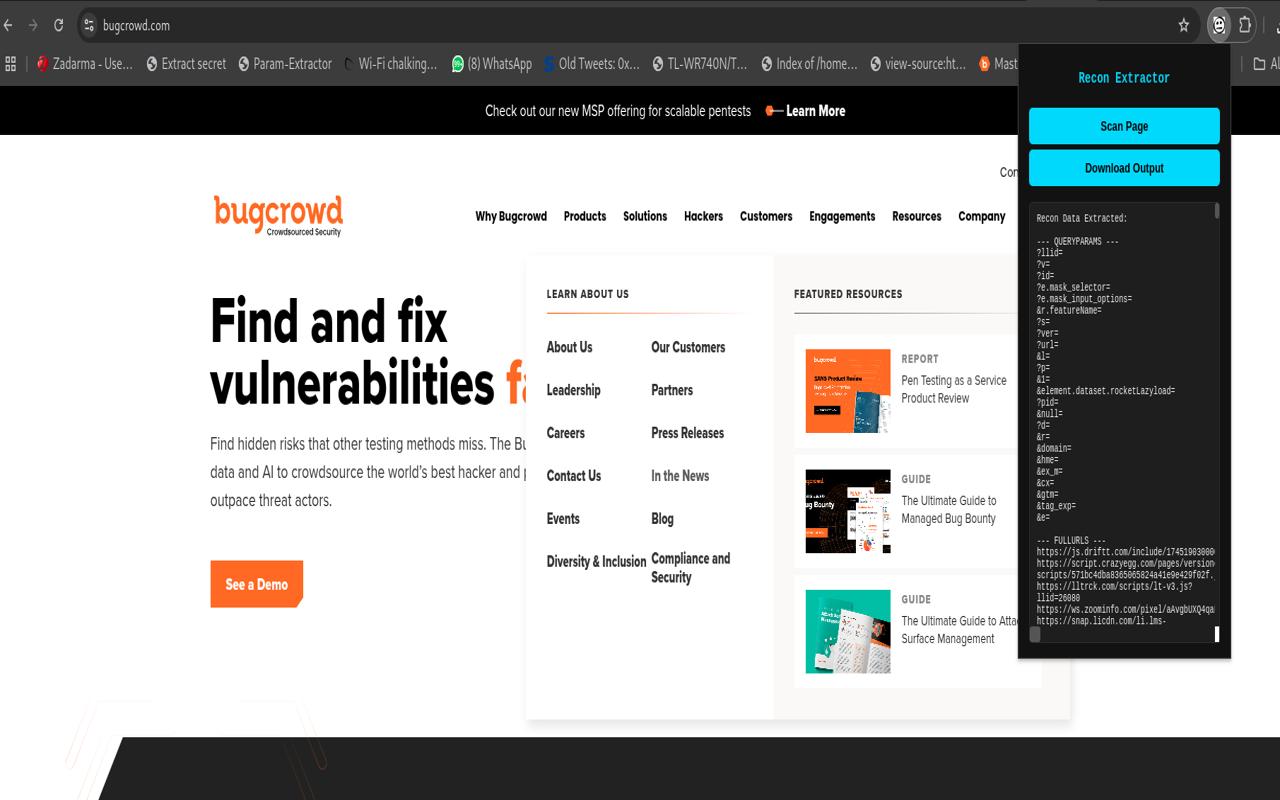Click the Recon Extractor extension icon
This screenshot has height=800, width=1280.
[1218, 25]
